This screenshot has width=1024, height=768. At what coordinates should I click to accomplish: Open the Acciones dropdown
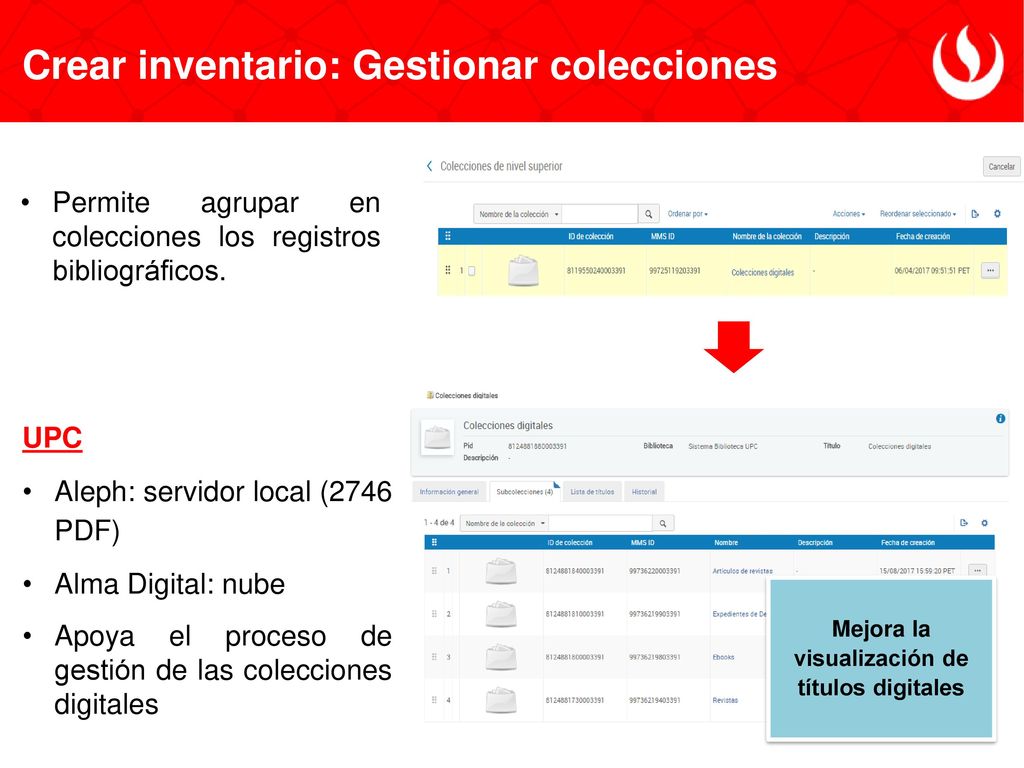pos(848,214)
